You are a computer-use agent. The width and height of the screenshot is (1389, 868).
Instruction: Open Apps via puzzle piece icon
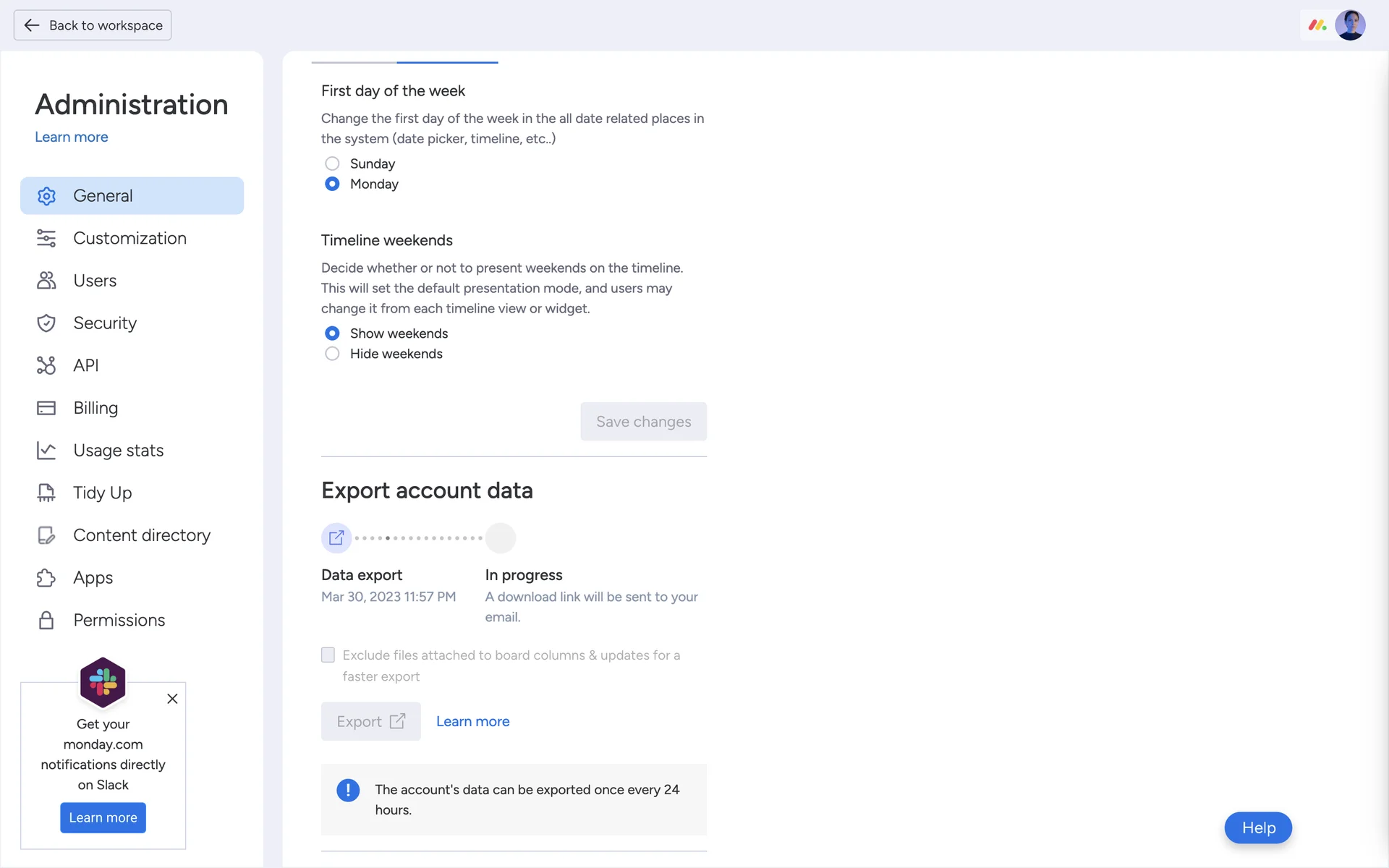pos(46,578)
